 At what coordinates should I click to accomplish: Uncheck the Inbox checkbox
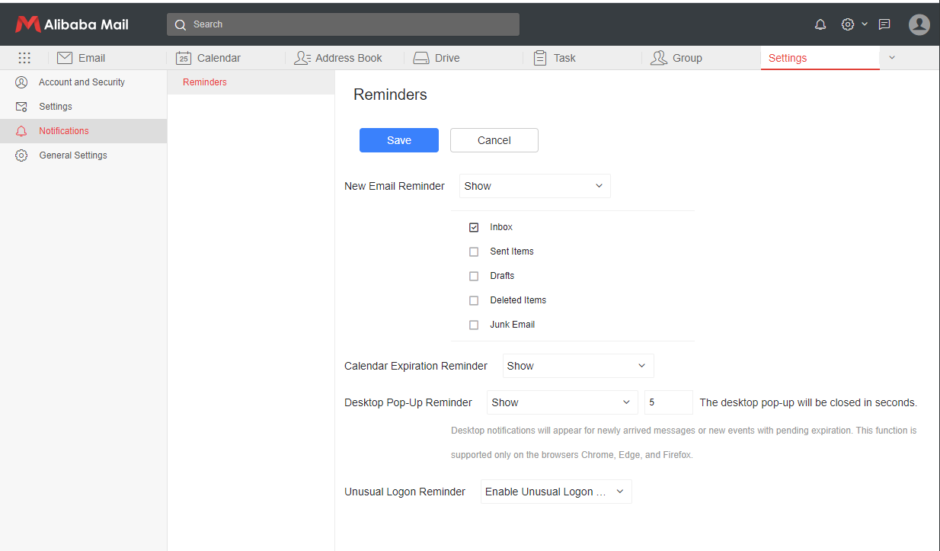click(474, 227)
